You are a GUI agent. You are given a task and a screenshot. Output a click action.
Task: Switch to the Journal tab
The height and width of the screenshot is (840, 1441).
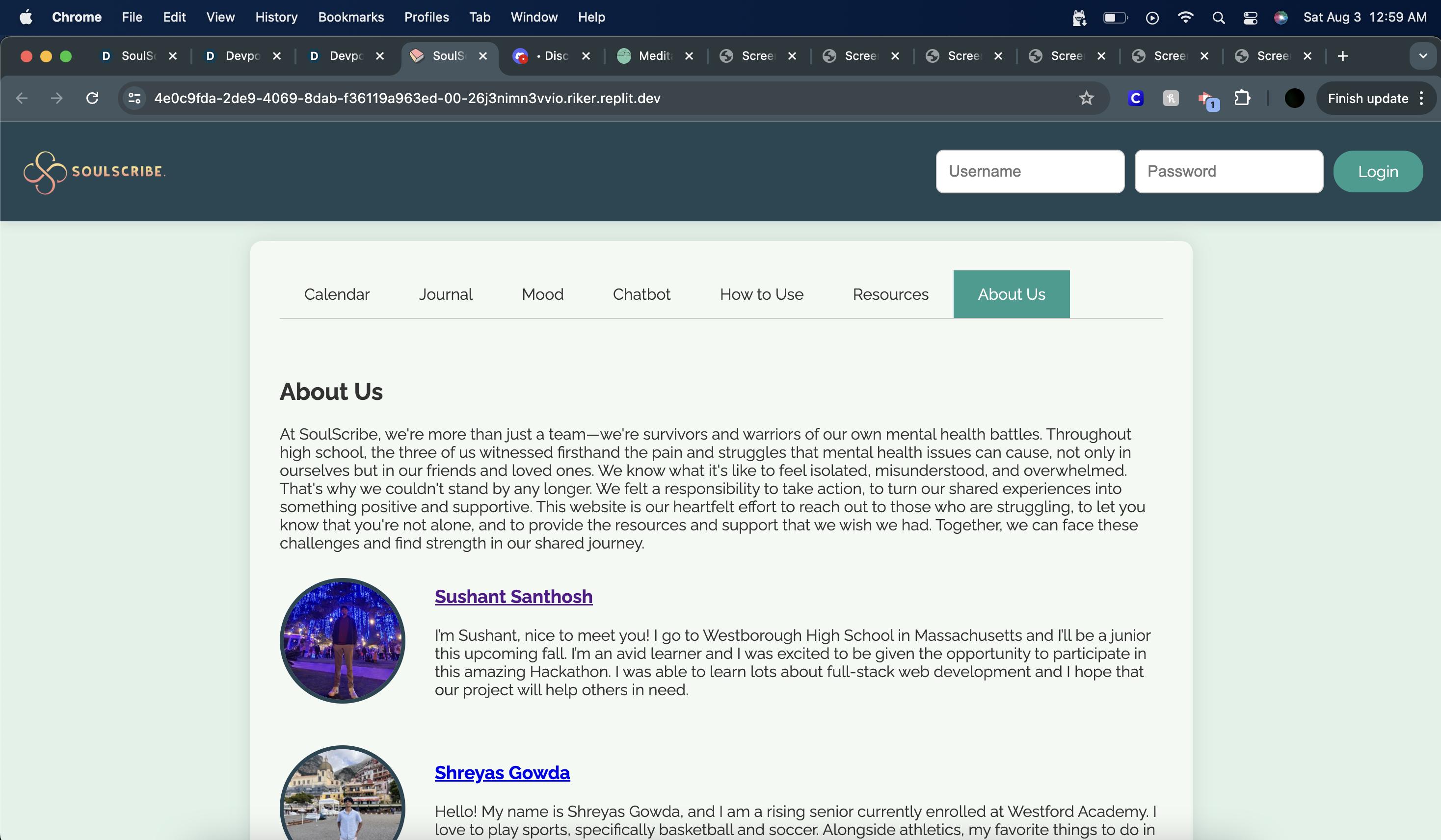tap(446, 294)
